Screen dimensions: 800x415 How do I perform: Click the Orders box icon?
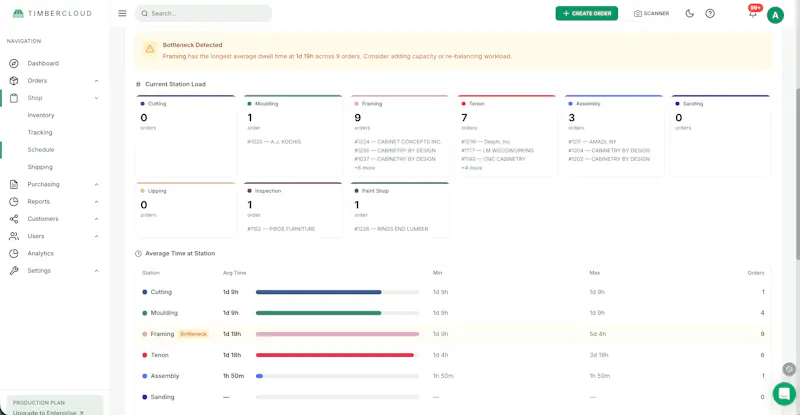coord(14,81)
